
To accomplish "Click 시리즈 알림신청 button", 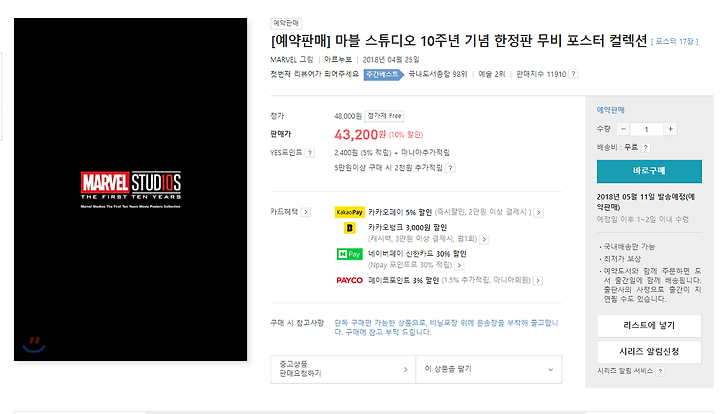I will [649, 352].
